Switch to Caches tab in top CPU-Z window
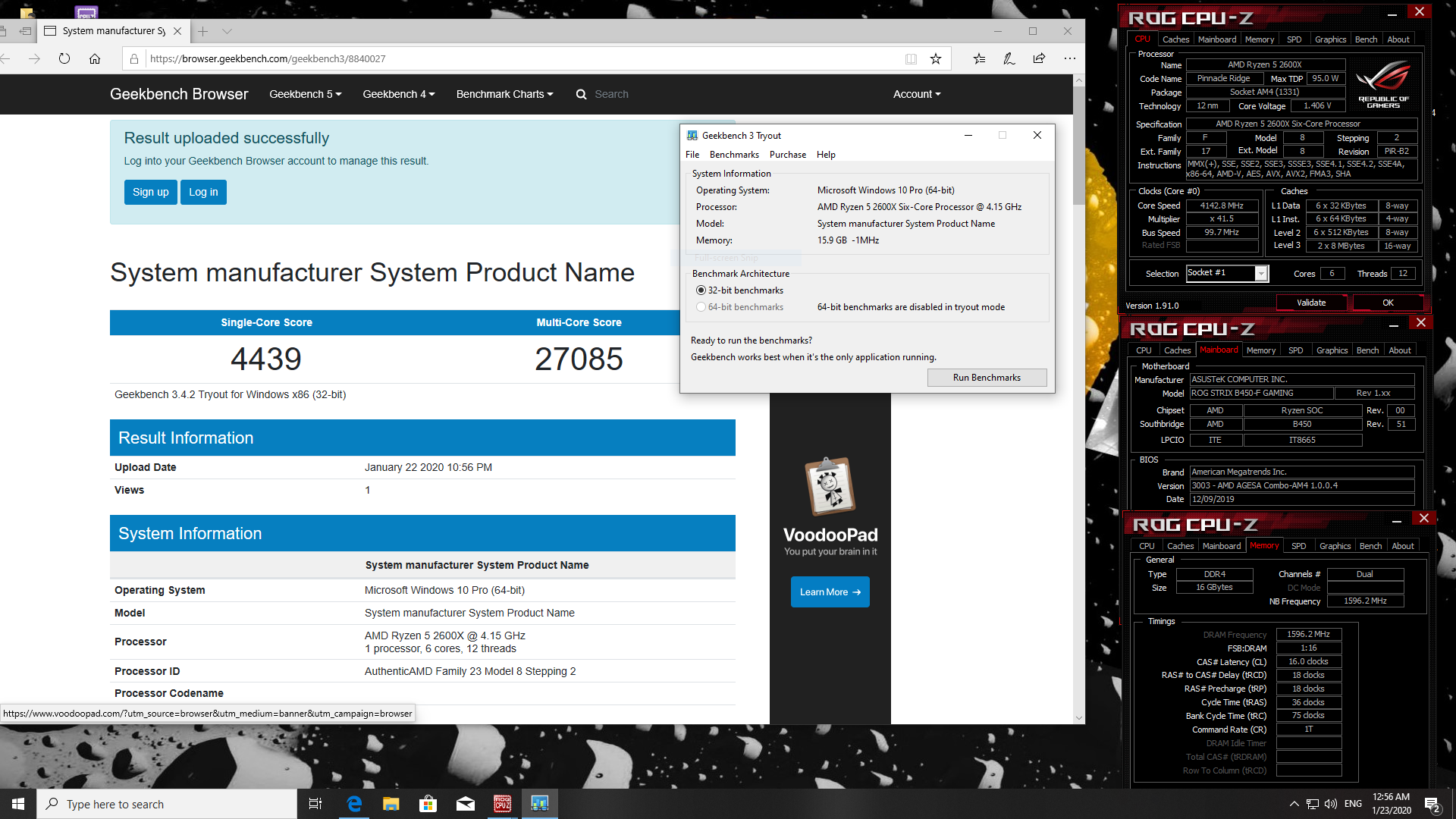 point(1175,39)
